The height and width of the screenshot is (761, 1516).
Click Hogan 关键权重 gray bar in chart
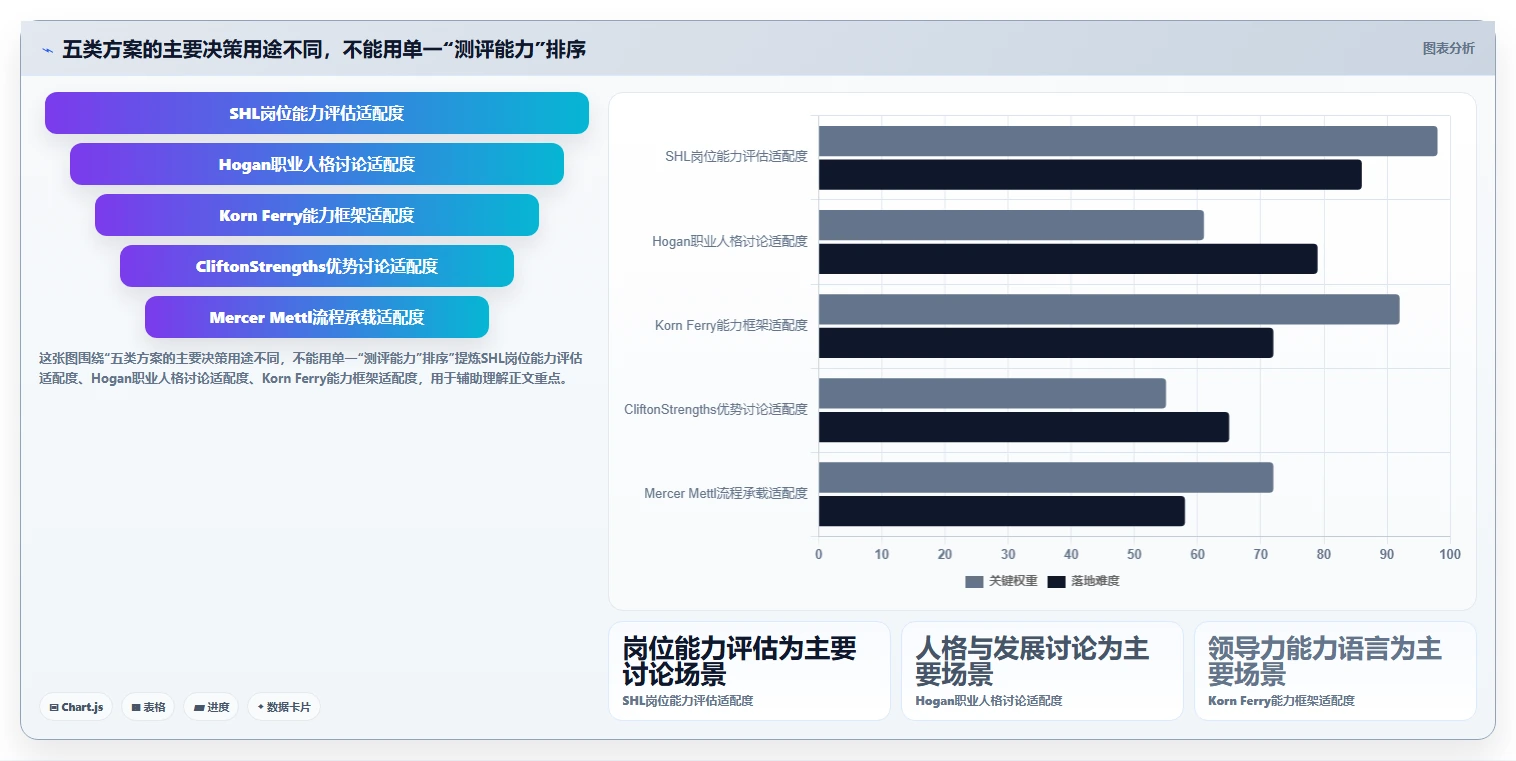coord(1011,225)
